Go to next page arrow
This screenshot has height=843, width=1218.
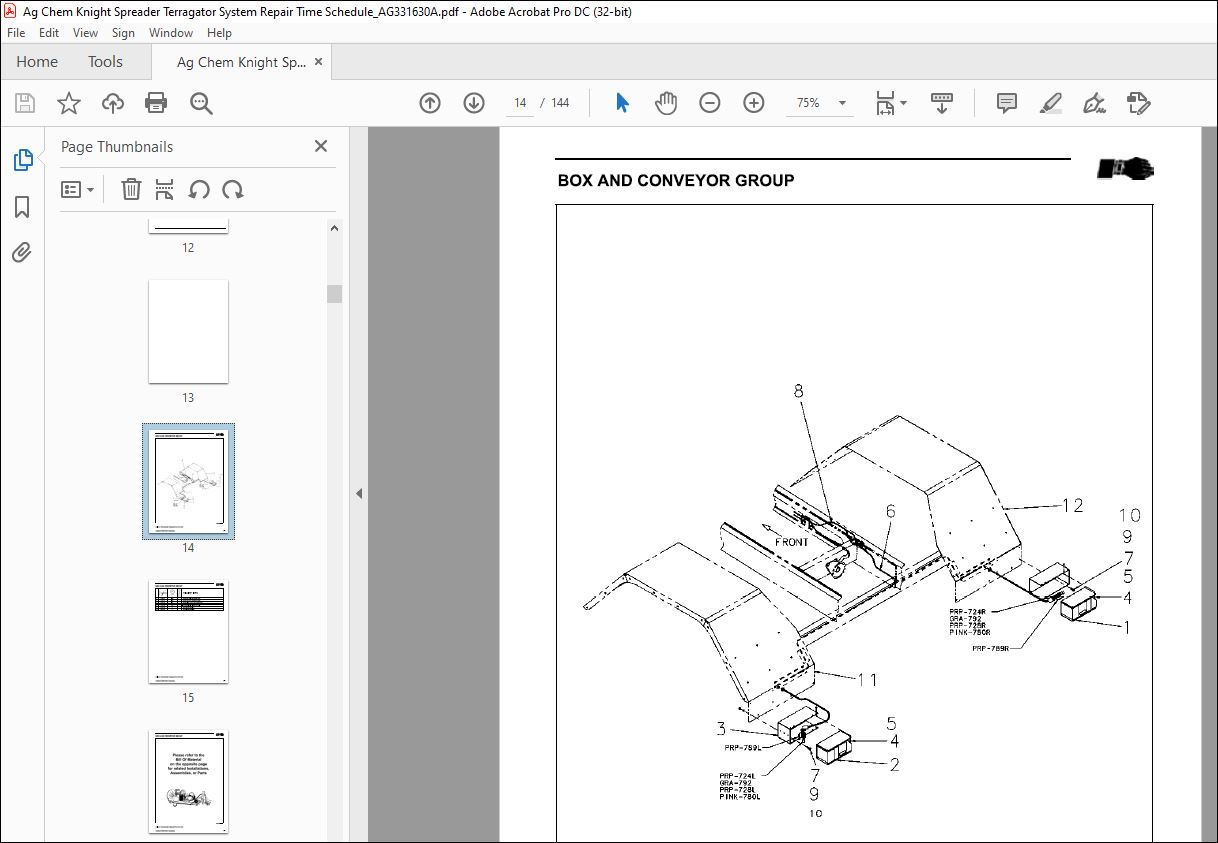coord(474,103)
